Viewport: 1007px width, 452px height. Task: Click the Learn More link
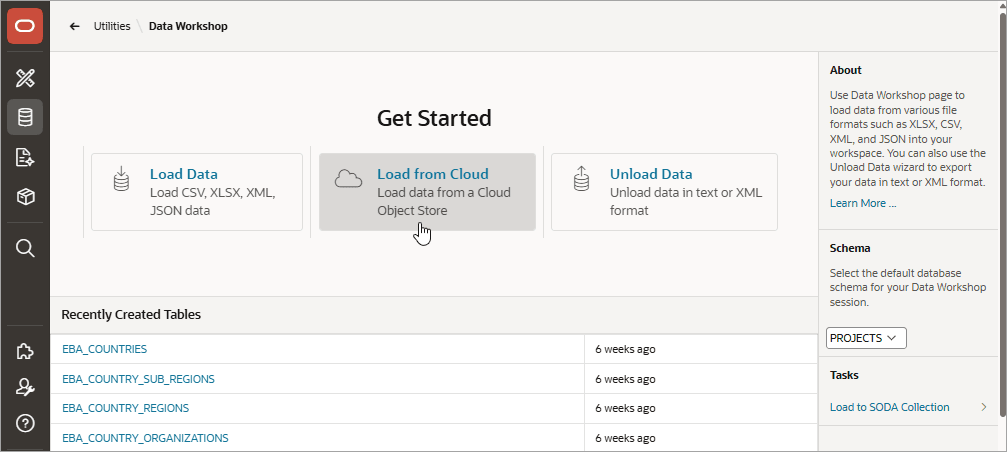tap(863, 203)
